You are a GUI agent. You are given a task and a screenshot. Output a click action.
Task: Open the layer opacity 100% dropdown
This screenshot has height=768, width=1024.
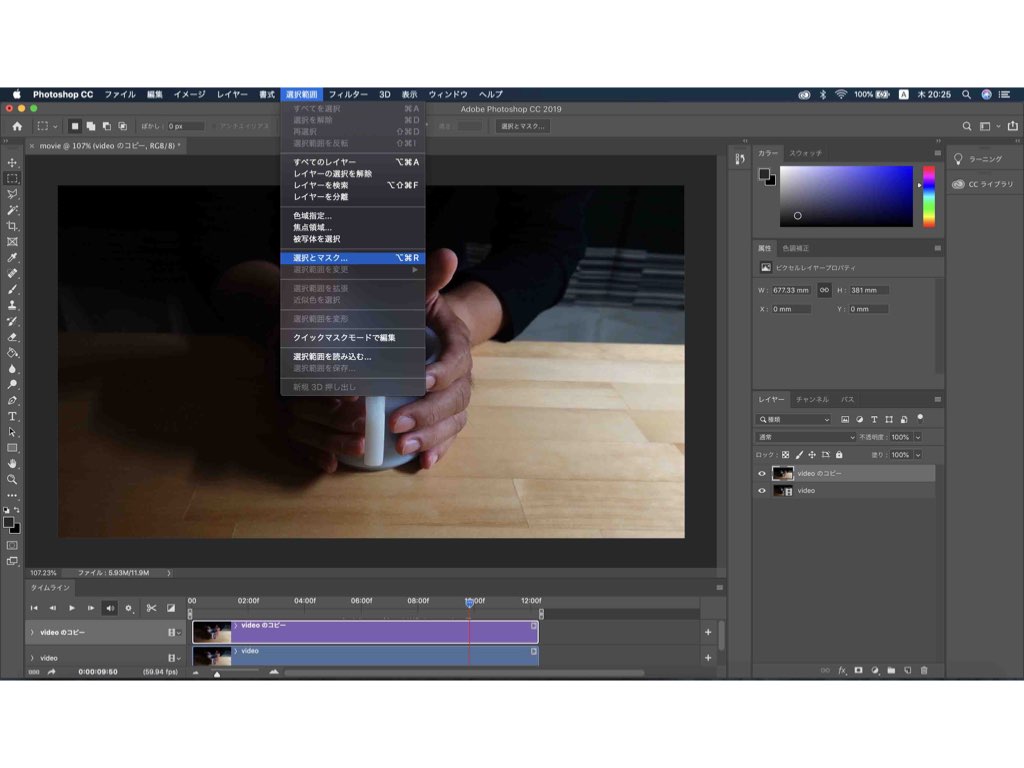(918, 437)
